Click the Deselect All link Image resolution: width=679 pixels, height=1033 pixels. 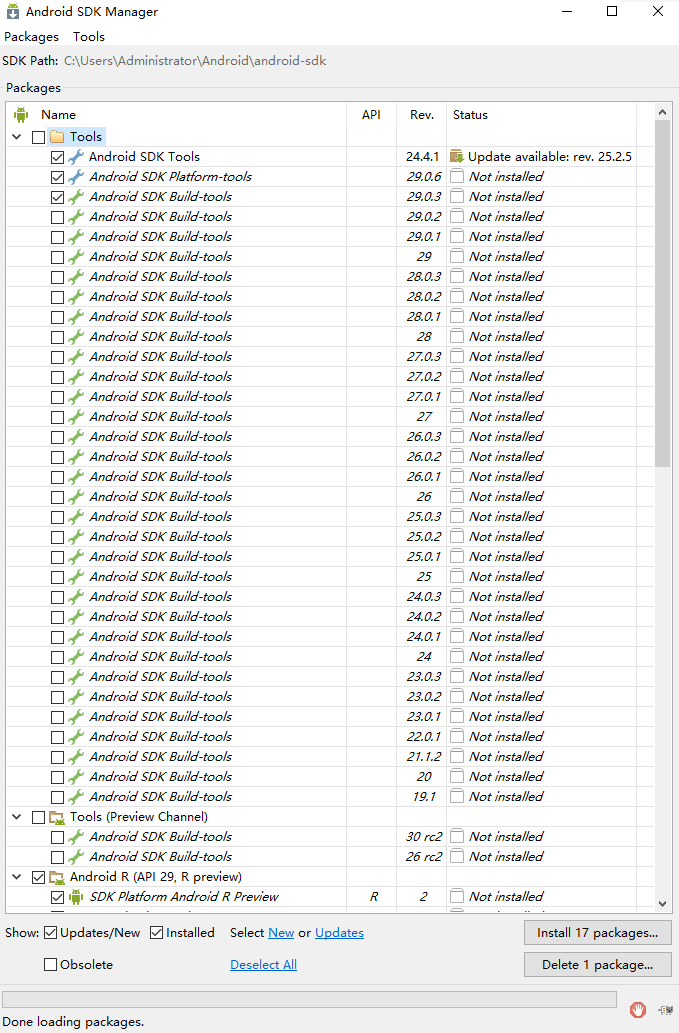coord(263,964)
